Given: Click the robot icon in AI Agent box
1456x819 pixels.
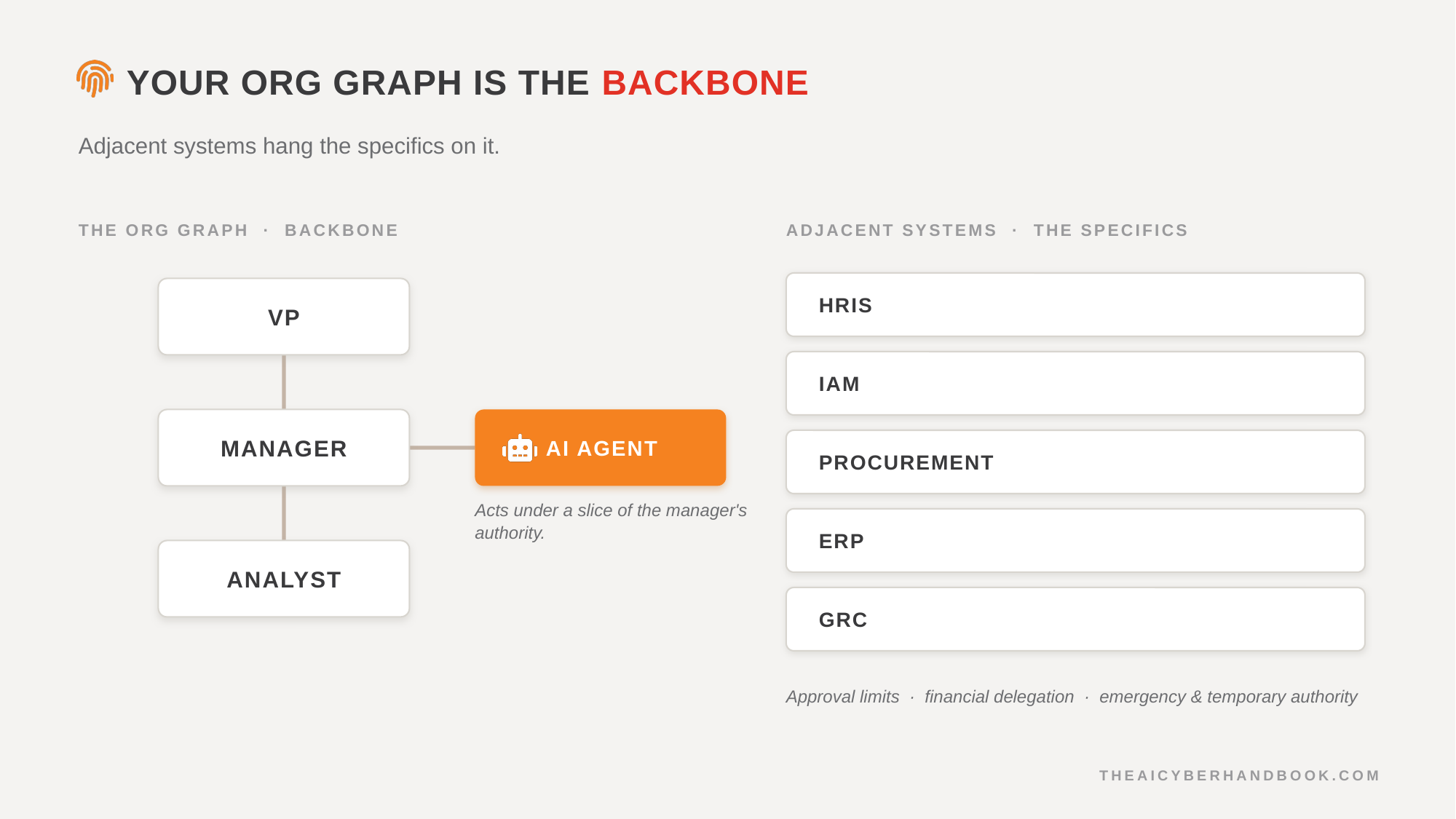Looking at the screenshot, I should tap(520, 448).
